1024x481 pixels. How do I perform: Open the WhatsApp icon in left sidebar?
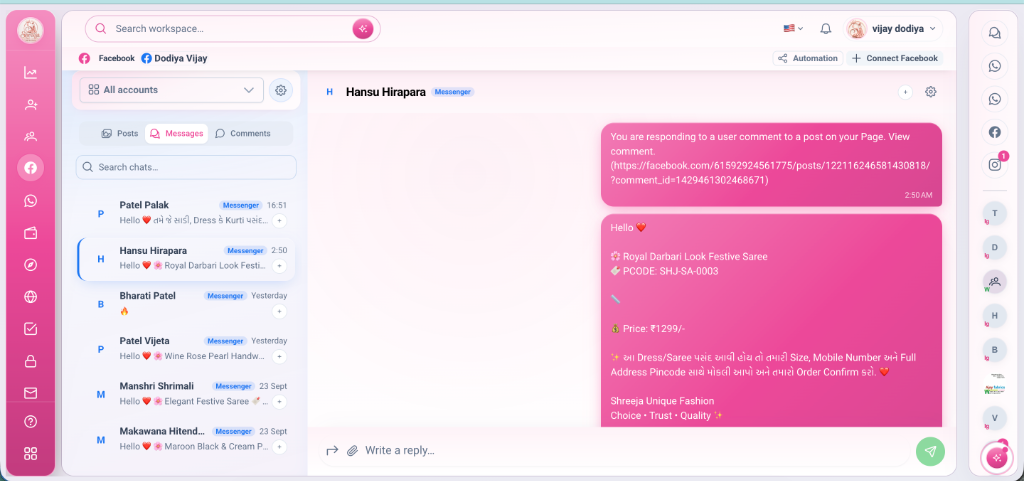click(x=30, y=200)
